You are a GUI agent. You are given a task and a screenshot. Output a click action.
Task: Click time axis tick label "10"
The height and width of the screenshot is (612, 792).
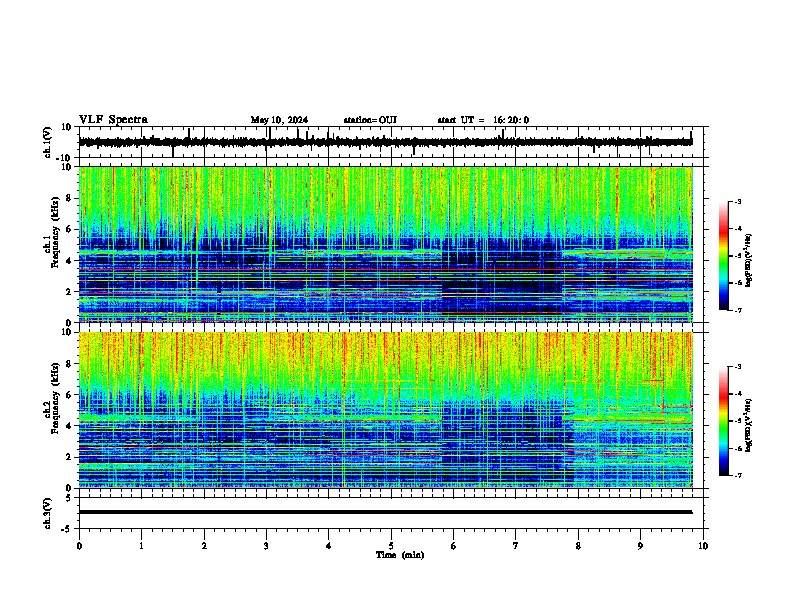click(703, 546)
